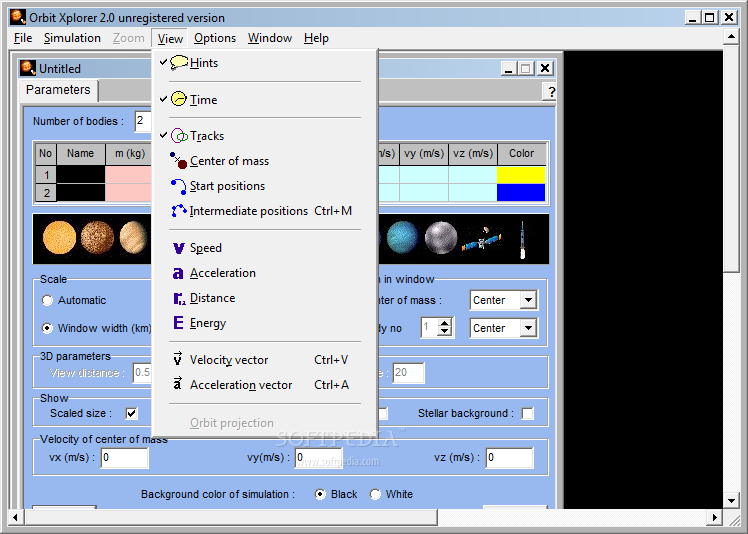Open the Simulation menu

click(72, 38)
